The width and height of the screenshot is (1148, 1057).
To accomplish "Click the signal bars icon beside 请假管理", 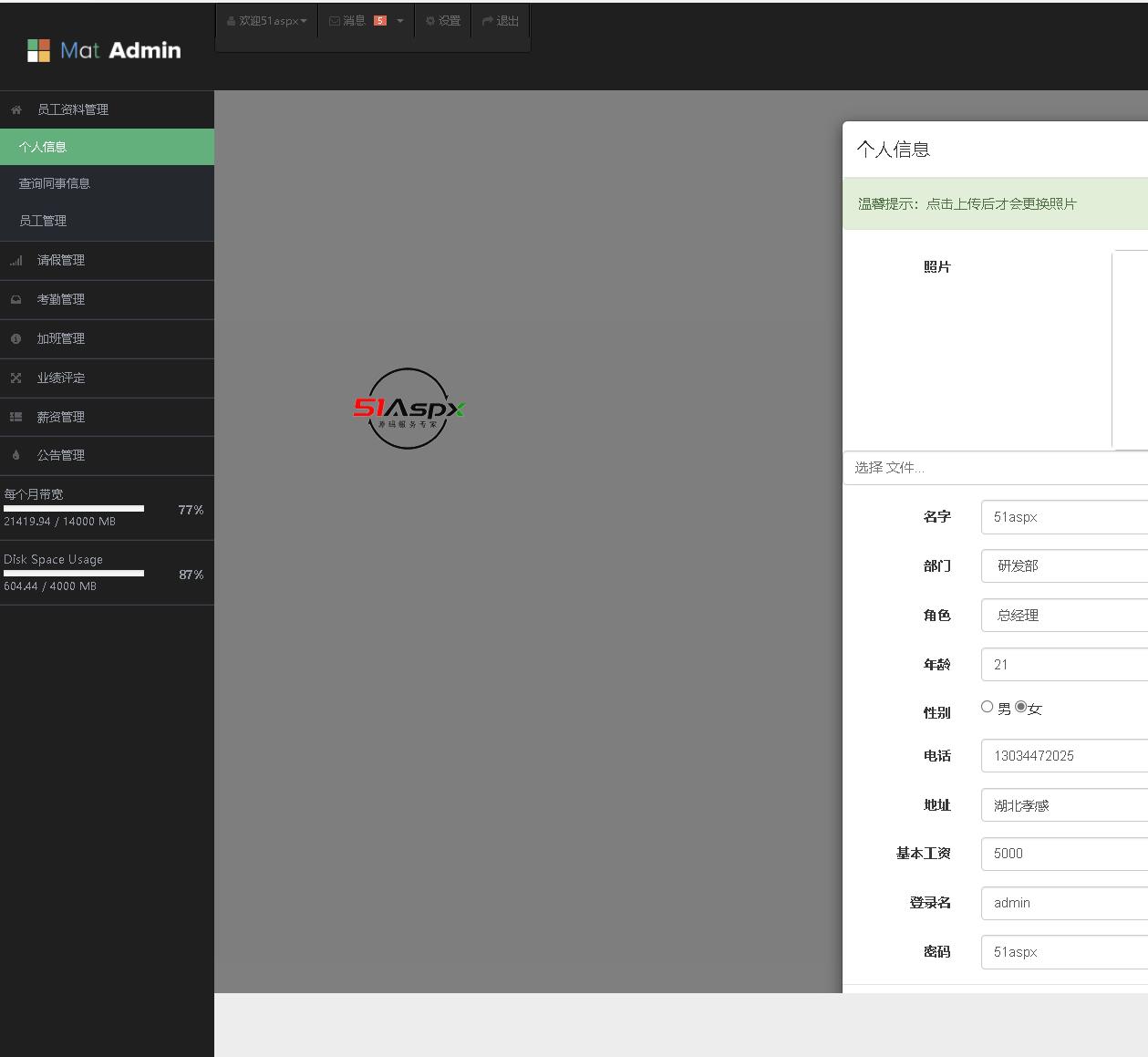I will tap(16, 261).
